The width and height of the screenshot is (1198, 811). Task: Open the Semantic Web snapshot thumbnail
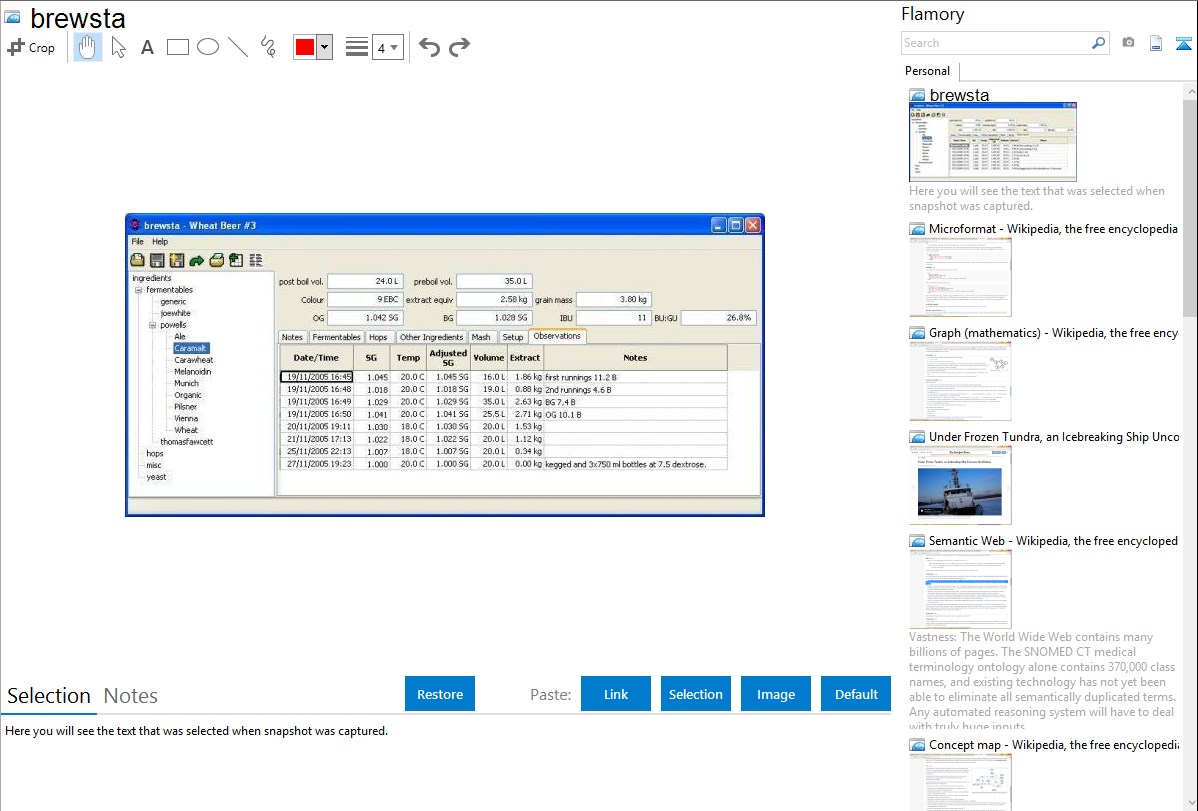tap(960, 588)
